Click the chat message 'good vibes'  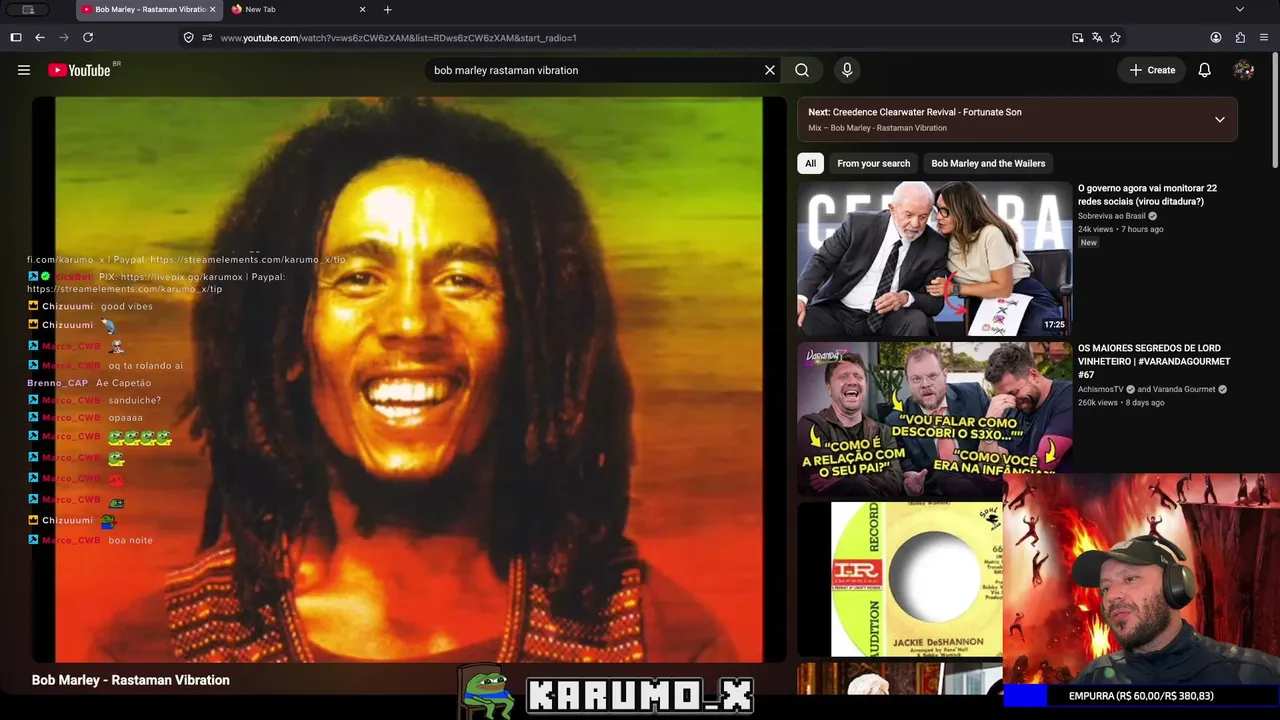click(x=127, y=306)
